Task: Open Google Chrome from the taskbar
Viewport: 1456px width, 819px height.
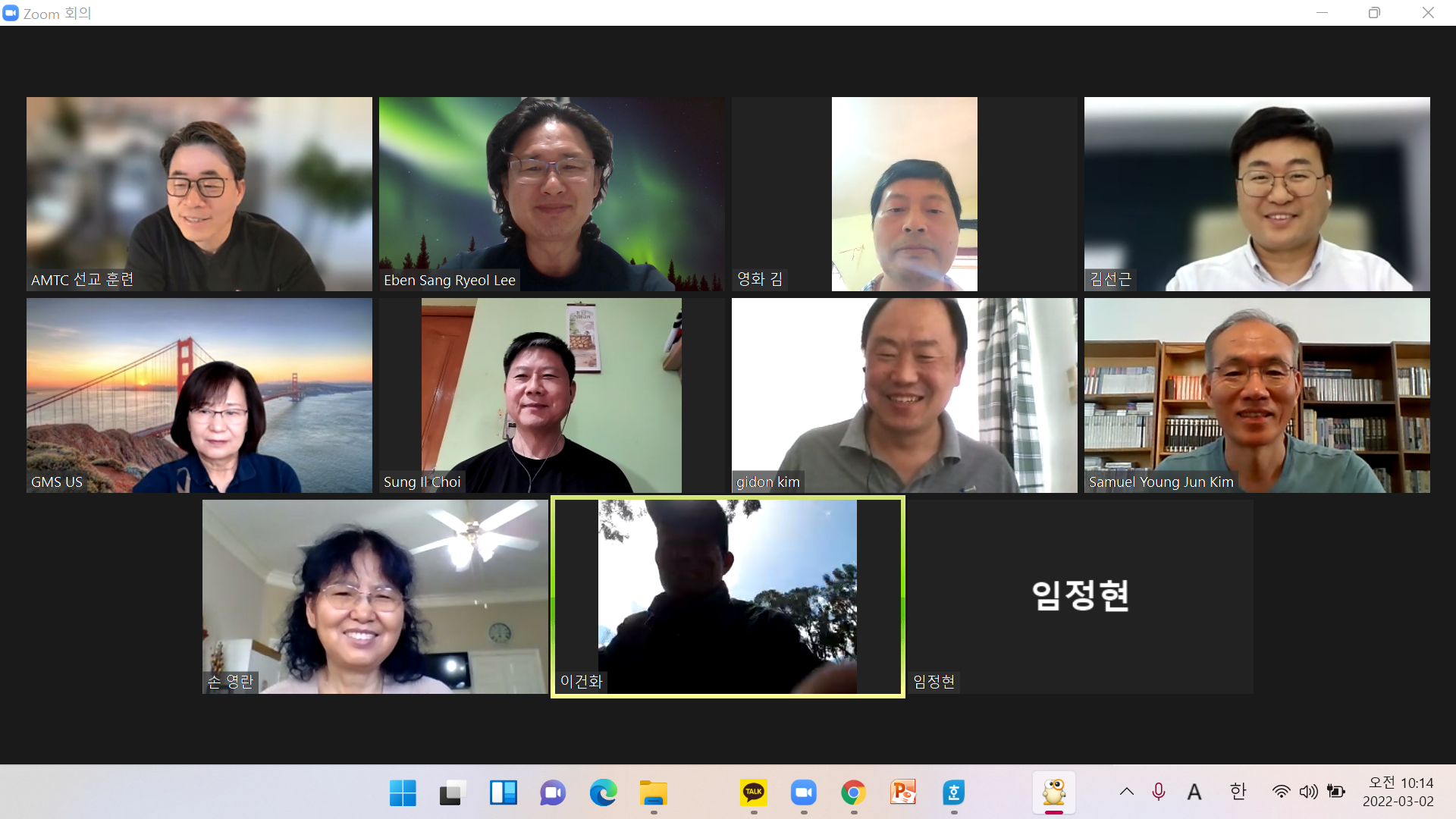Action: pyautogui.click(x=853, y=793)
